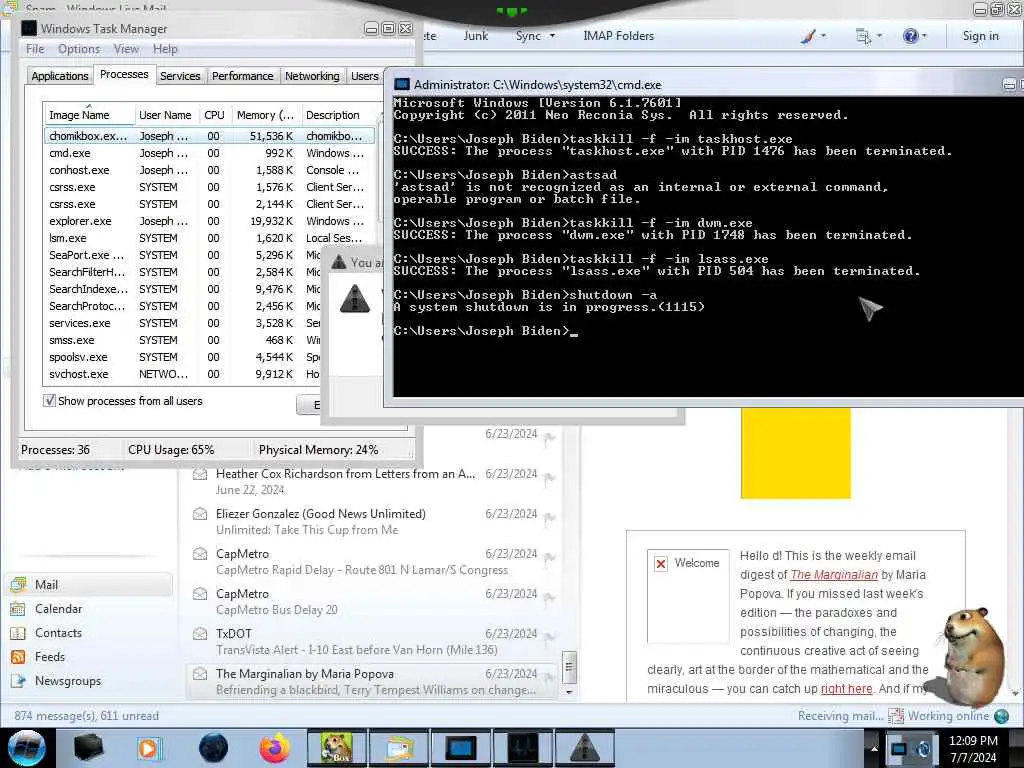Switch to ChomikBox hamster taskbar button

point(336,748)
